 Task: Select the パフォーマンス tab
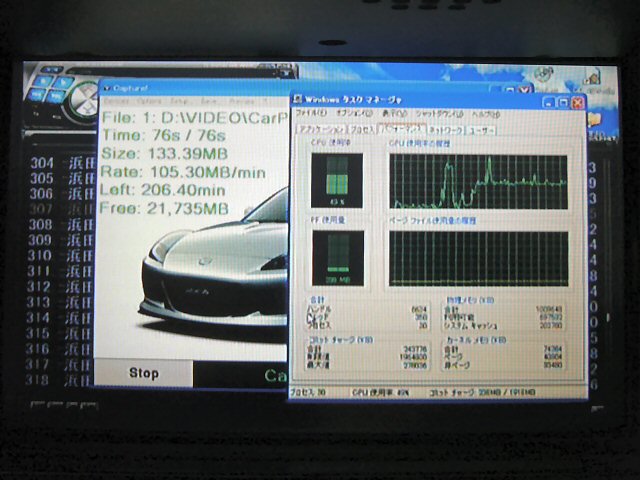coord(402,129)
